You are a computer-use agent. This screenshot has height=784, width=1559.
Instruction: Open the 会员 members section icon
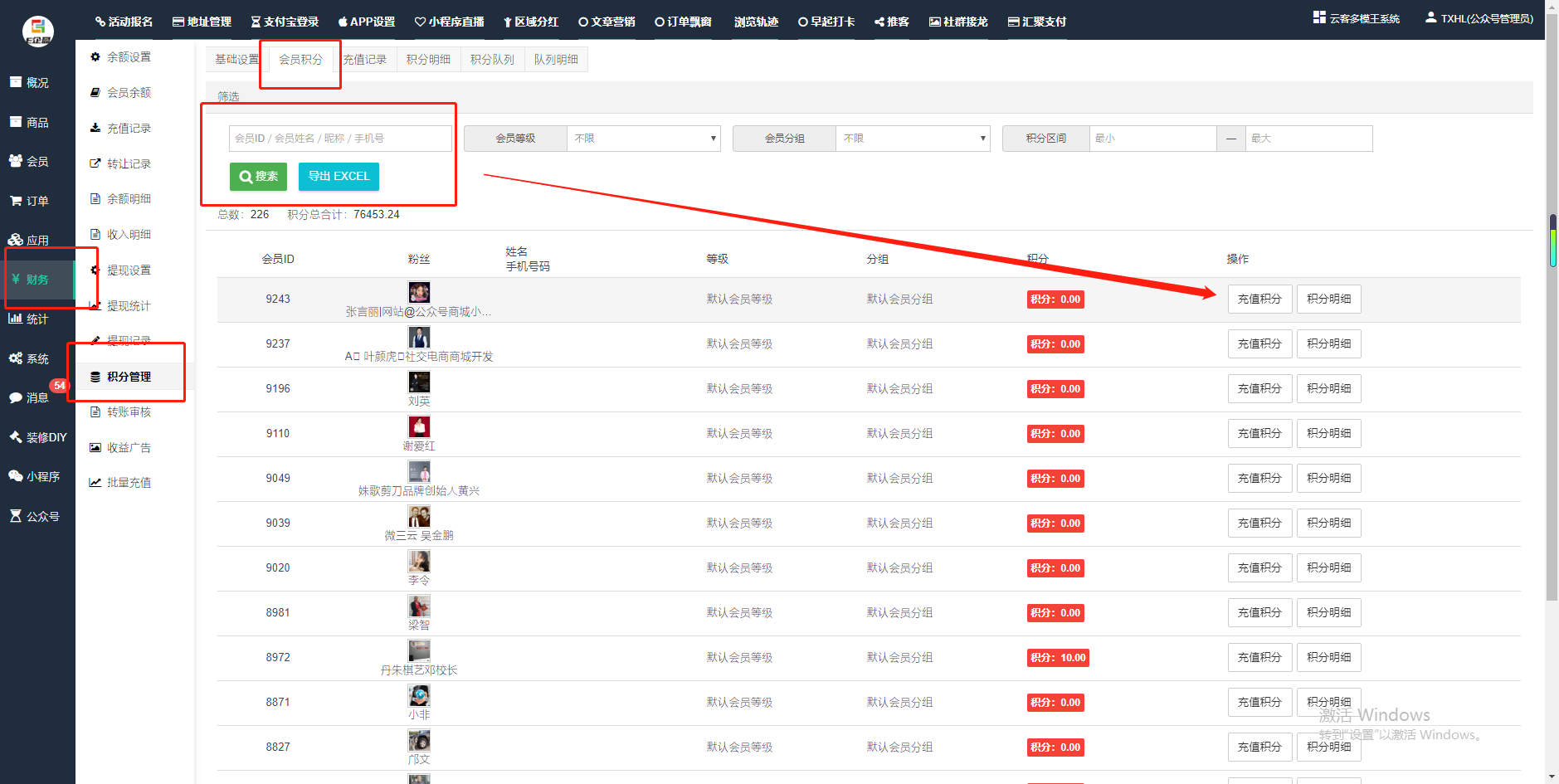[16, 161]
